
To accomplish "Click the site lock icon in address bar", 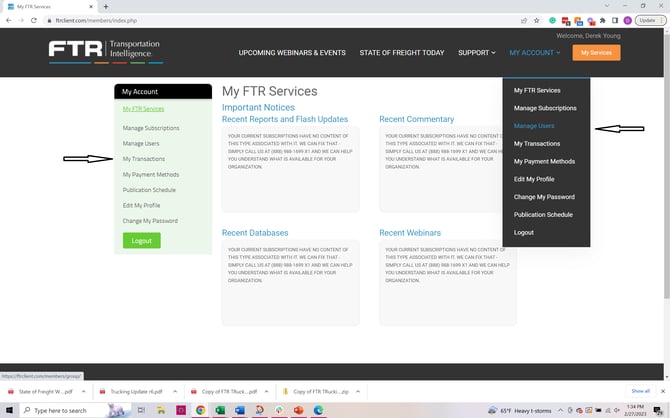I will (x=50, y=21).
